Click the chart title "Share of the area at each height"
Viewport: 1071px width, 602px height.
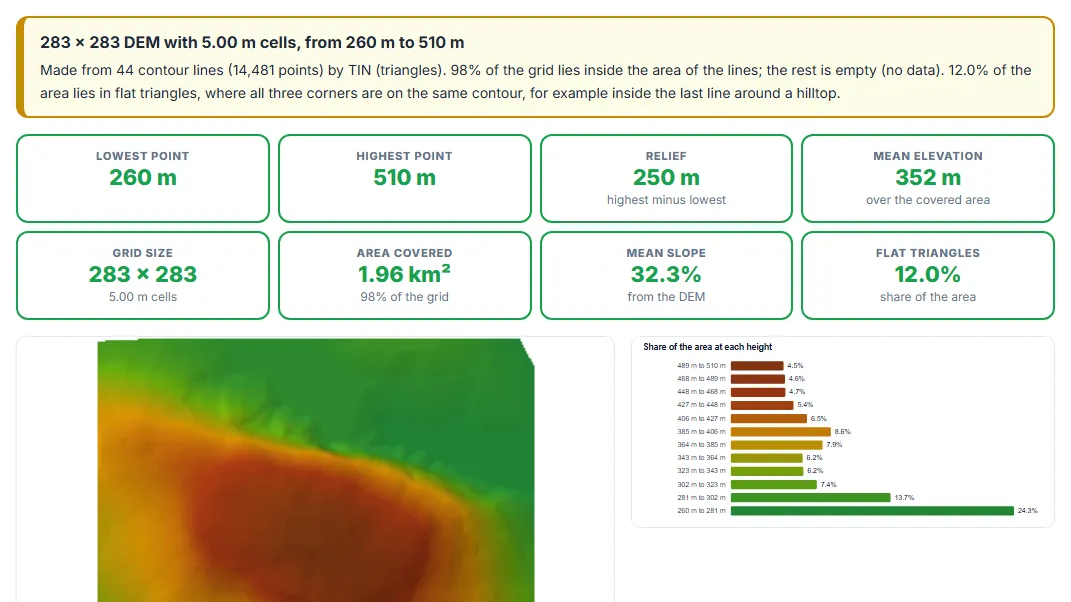coord(708,347)
